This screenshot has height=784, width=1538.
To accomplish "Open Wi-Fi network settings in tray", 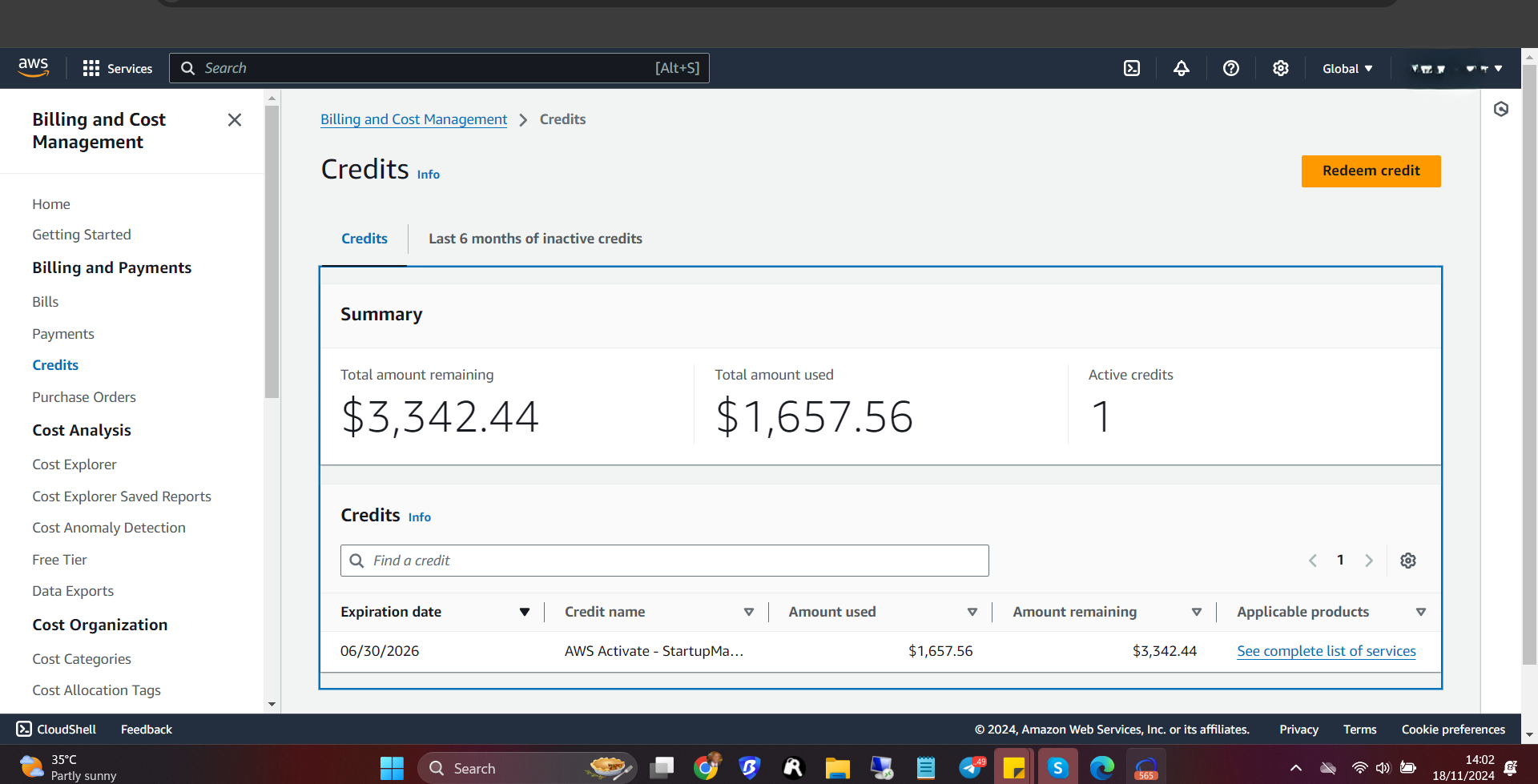I will tap(1359, 768).
